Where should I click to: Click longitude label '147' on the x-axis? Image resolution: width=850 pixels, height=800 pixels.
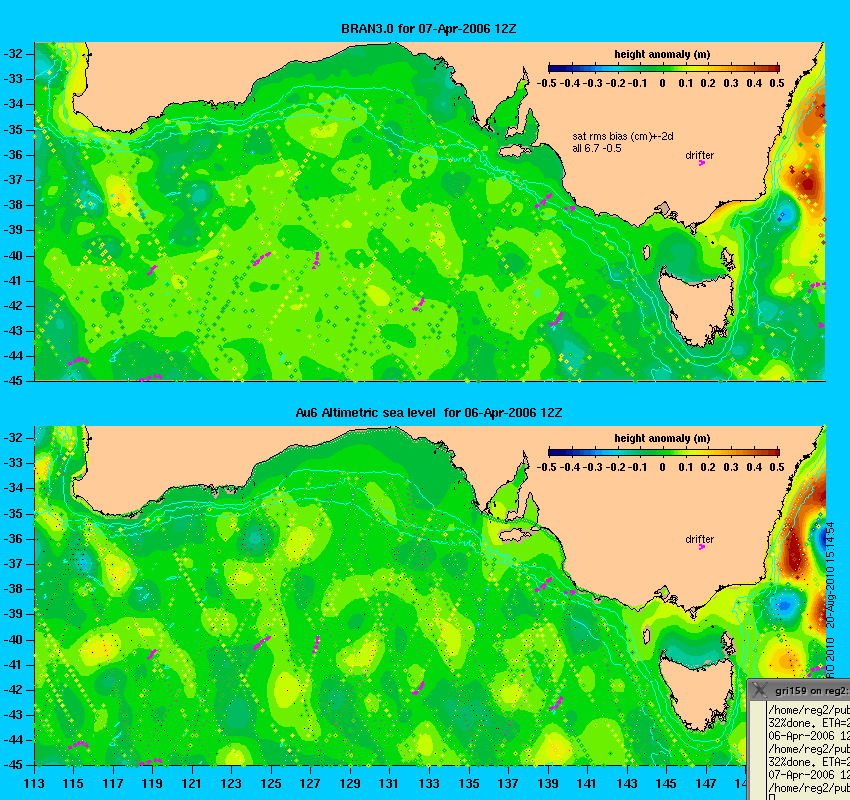click(x=705, y=783)
